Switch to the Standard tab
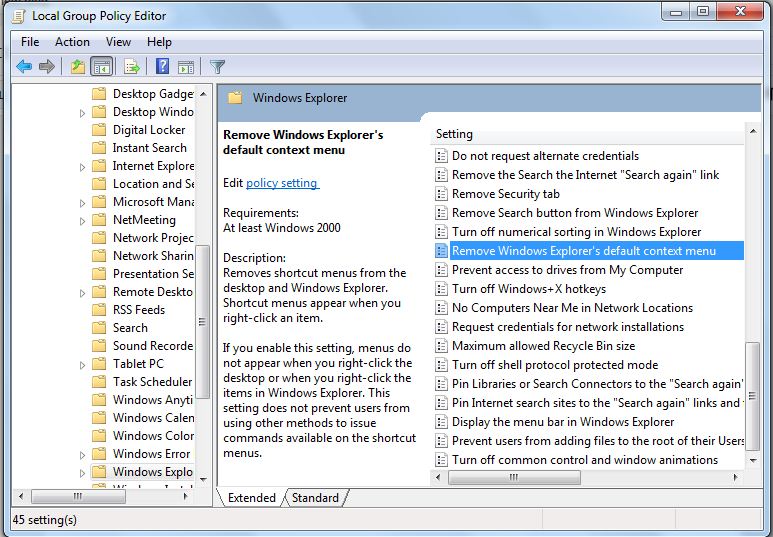 [x=315, y=498]
